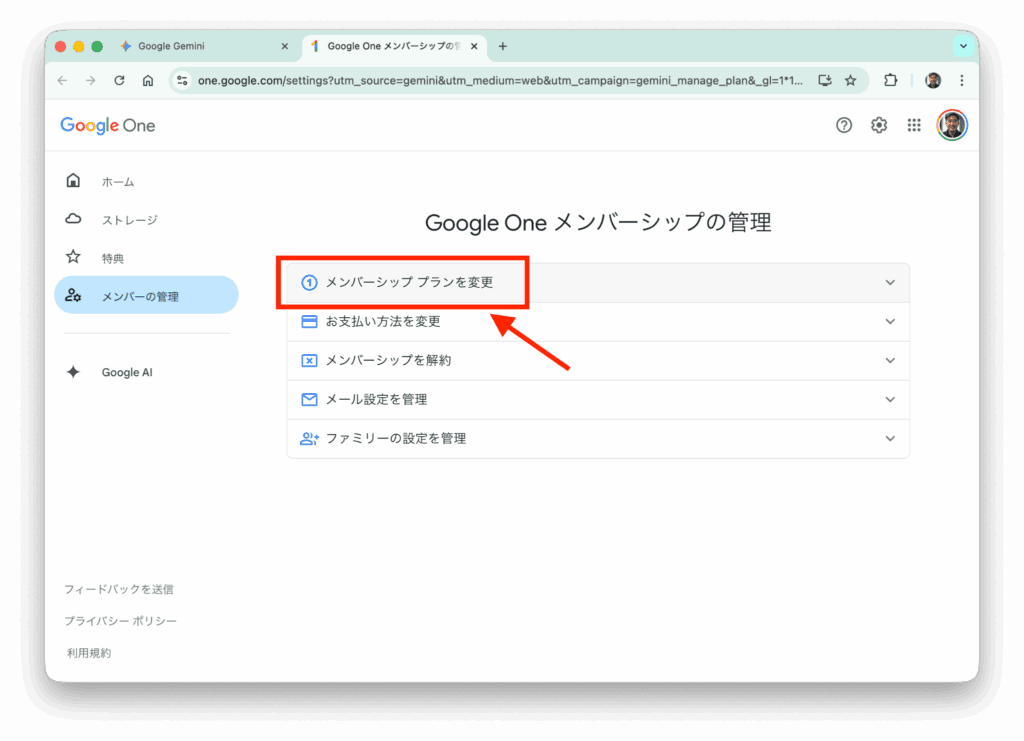Select ストレージ in sidebar

129,220
